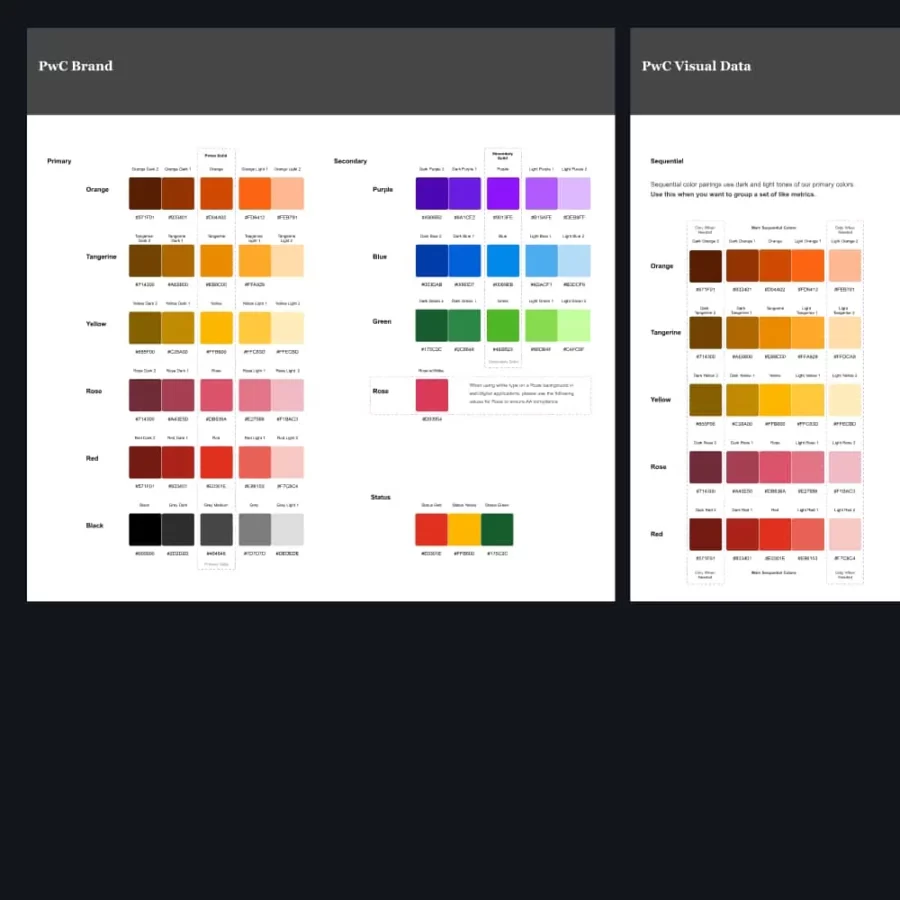
Task: Click the Light Purple 2 swatch
Action: [x=574, y=193]
